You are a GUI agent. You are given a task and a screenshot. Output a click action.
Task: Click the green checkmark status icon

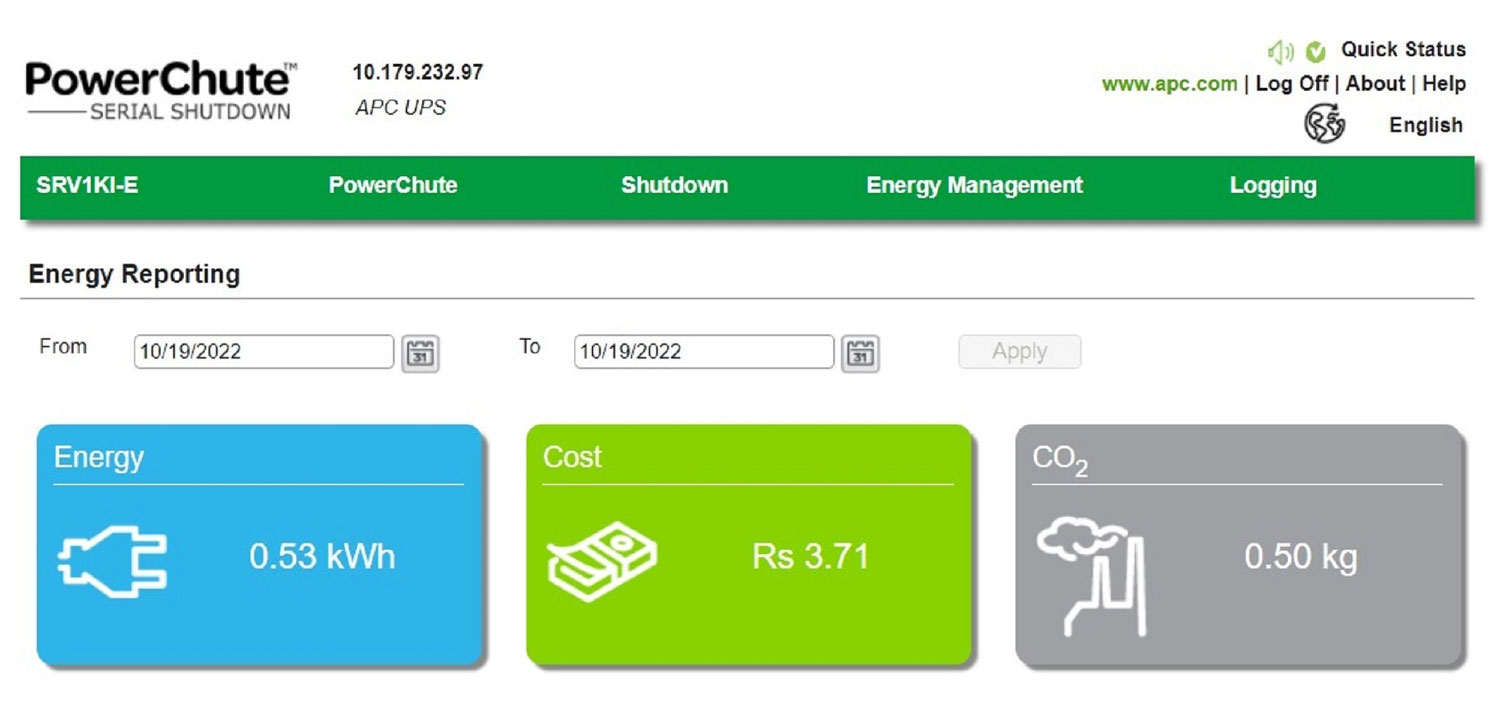(x=1316, y=51)
